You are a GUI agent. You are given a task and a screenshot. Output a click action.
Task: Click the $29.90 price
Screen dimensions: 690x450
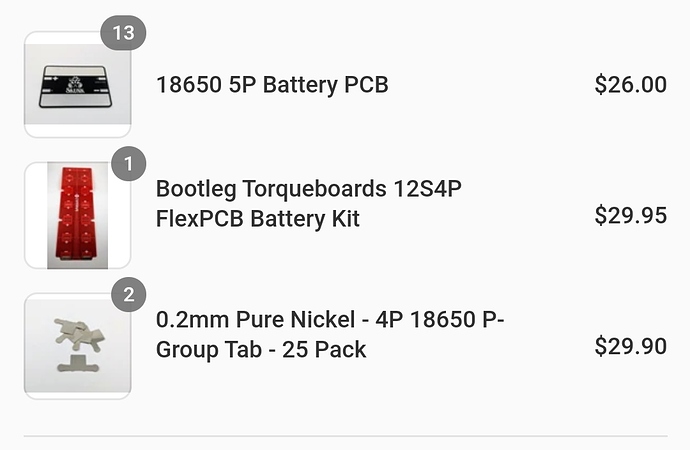click(x=630, y=346)
